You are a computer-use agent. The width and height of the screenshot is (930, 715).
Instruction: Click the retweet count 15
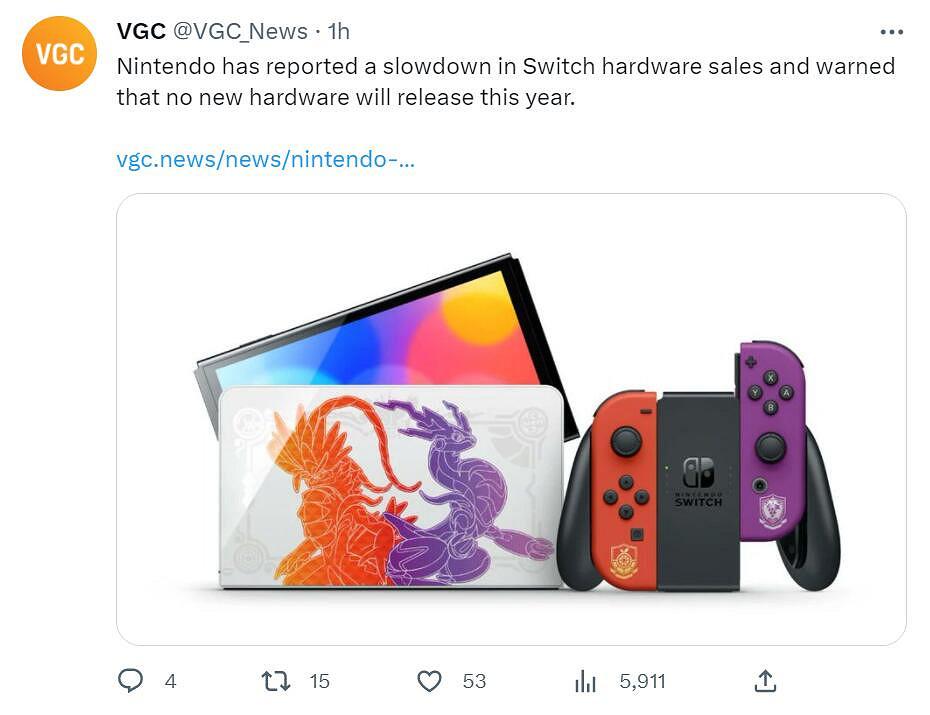[x=319, y=681]
